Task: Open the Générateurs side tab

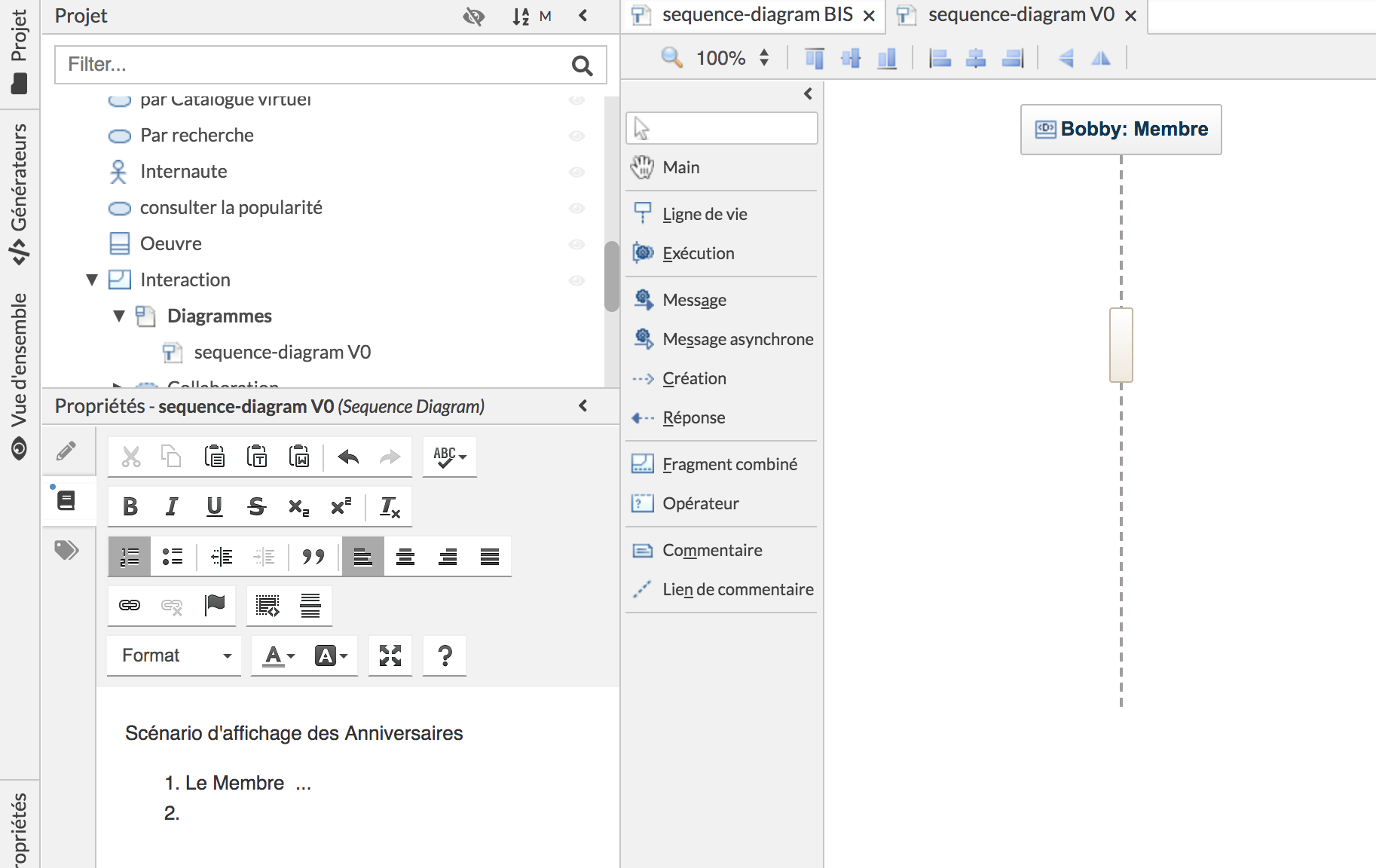Action: point(20,192)
